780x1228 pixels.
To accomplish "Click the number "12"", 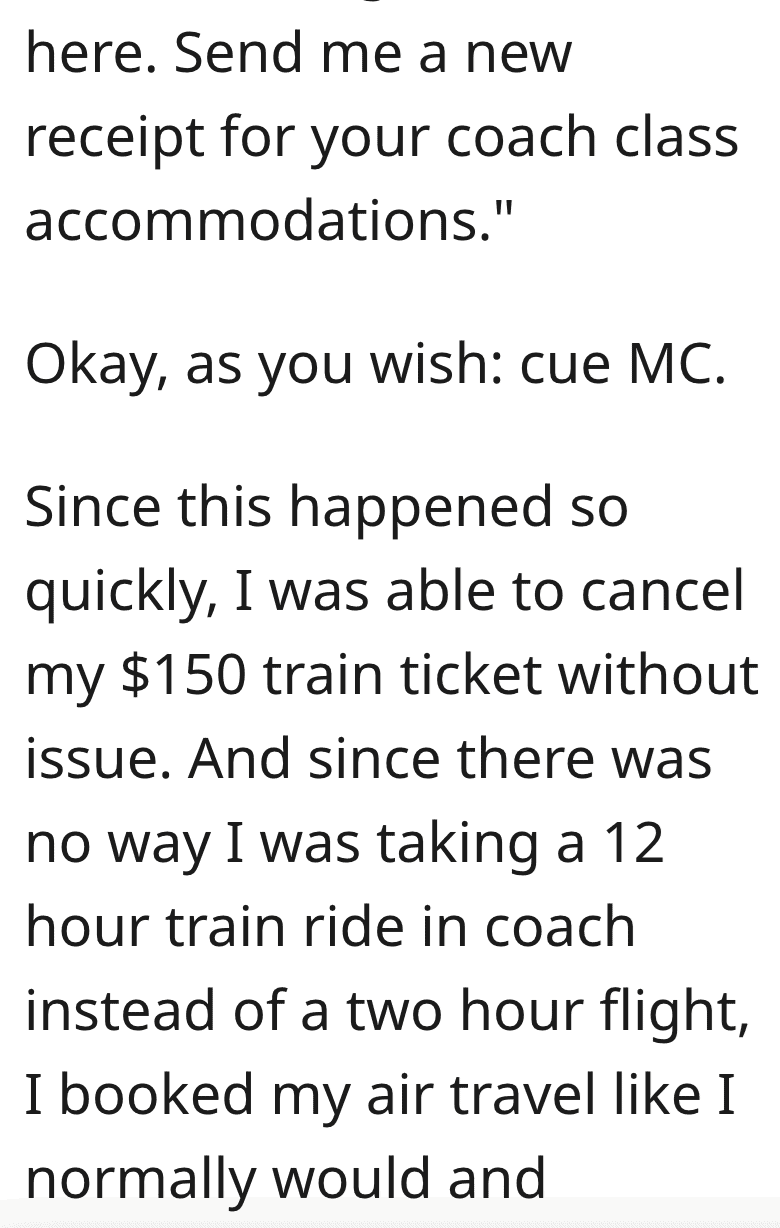I will [634, 843].
